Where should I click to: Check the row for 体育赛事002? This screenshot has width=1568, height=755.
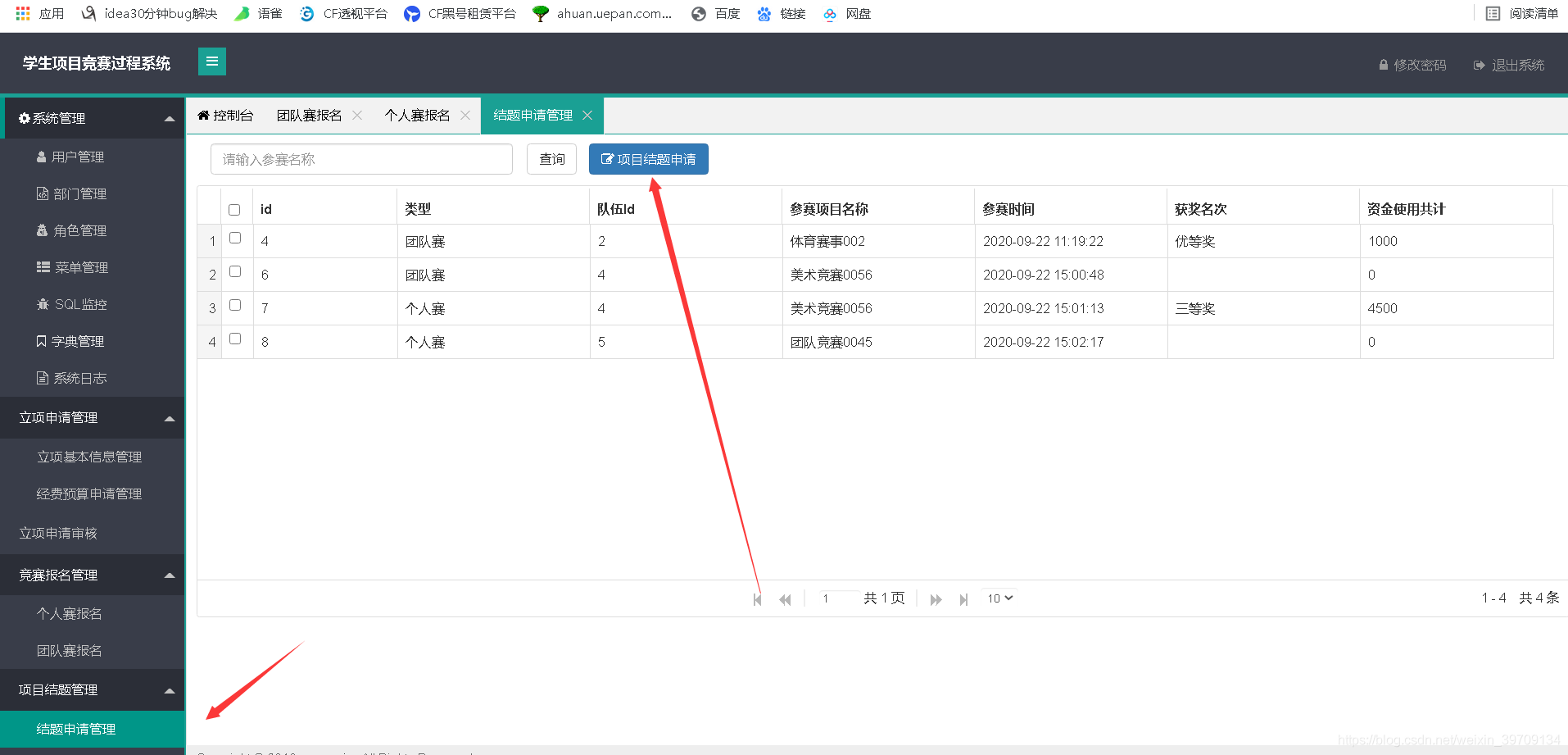point(235,238)
